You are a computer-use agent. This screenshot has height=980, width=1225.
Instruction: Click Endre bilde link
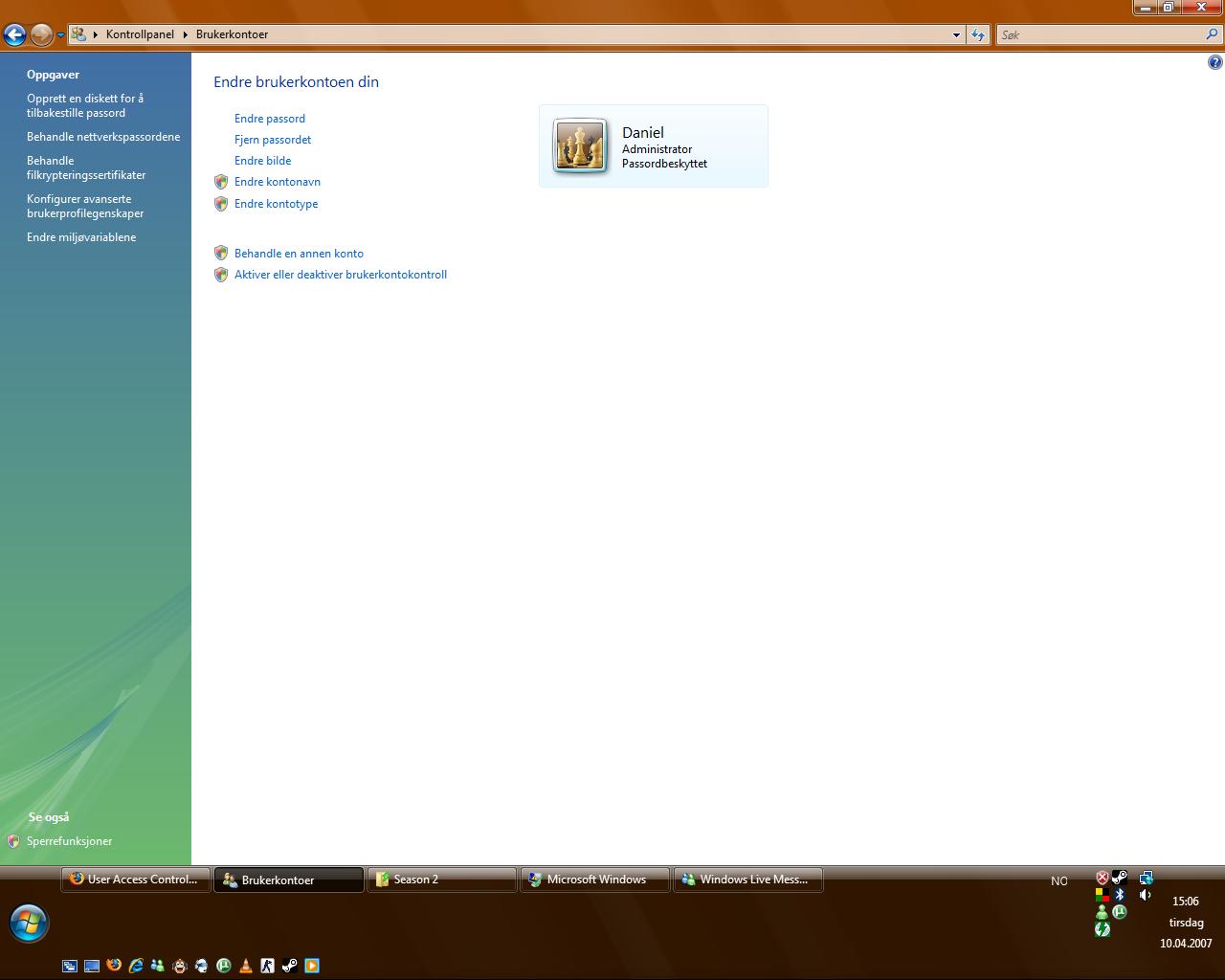click(262, 161)
